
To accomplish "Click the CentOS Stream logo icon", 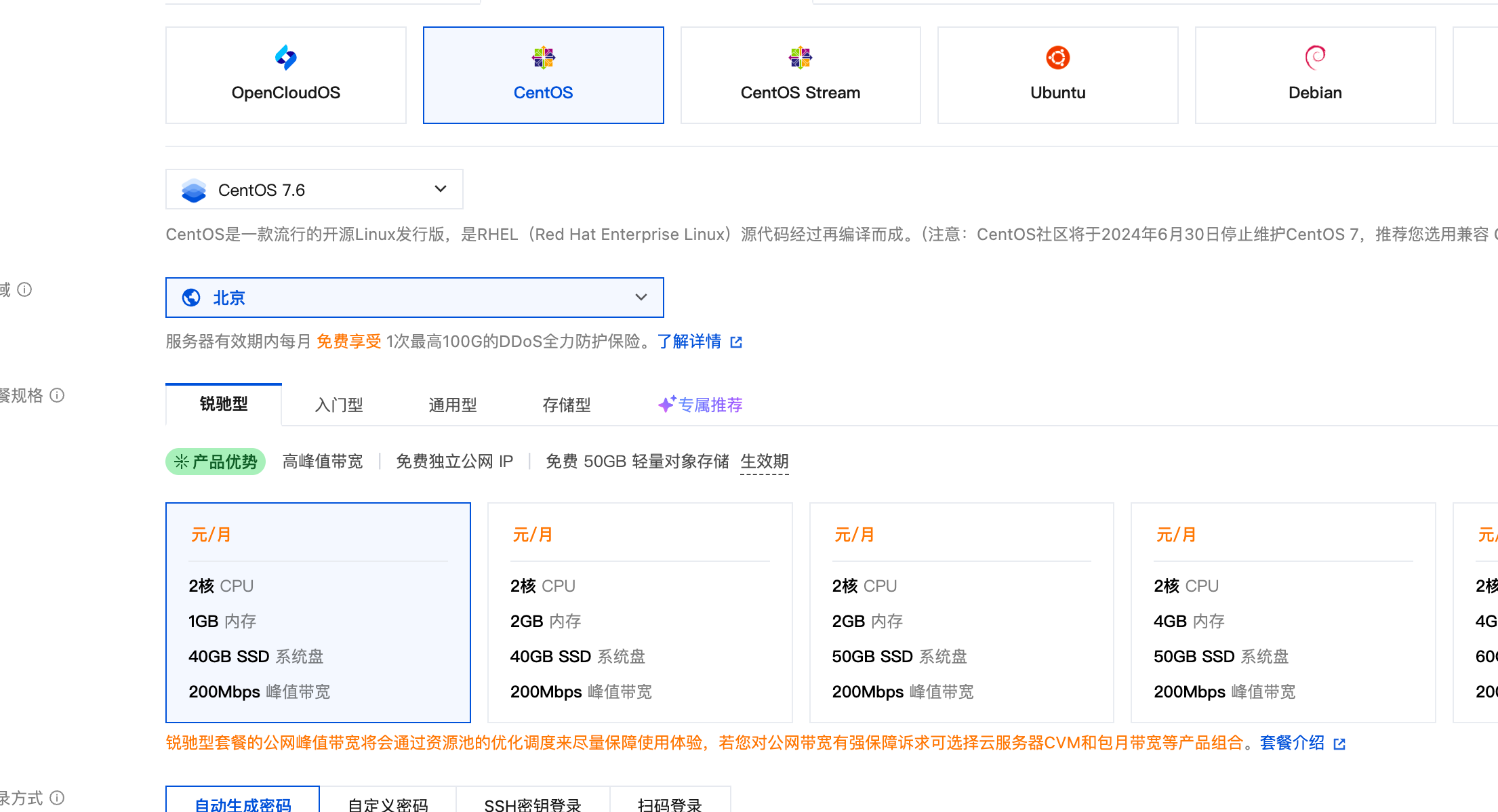I will click(800, 58).
